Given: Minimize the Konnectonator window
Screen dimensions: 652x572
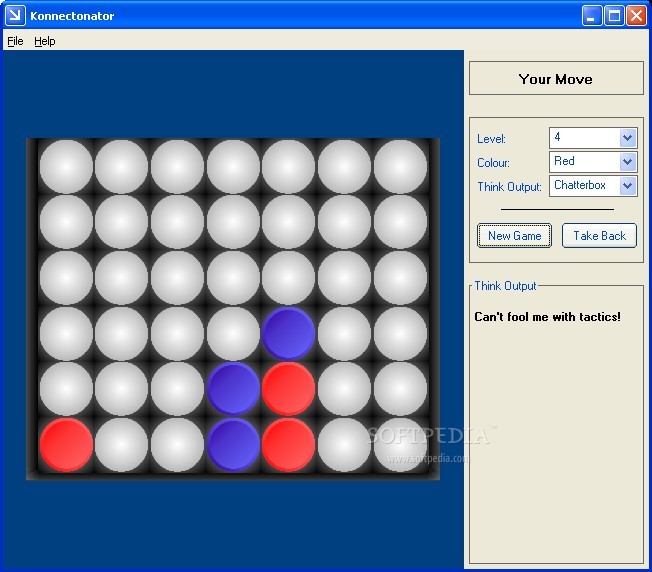Looking at the screenshot, I should 592,16.
